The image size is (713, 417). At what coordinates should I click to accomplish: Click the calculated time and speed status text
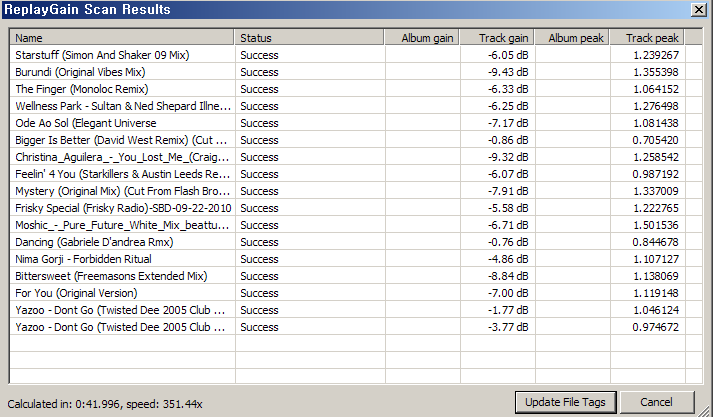coord(105,404)
